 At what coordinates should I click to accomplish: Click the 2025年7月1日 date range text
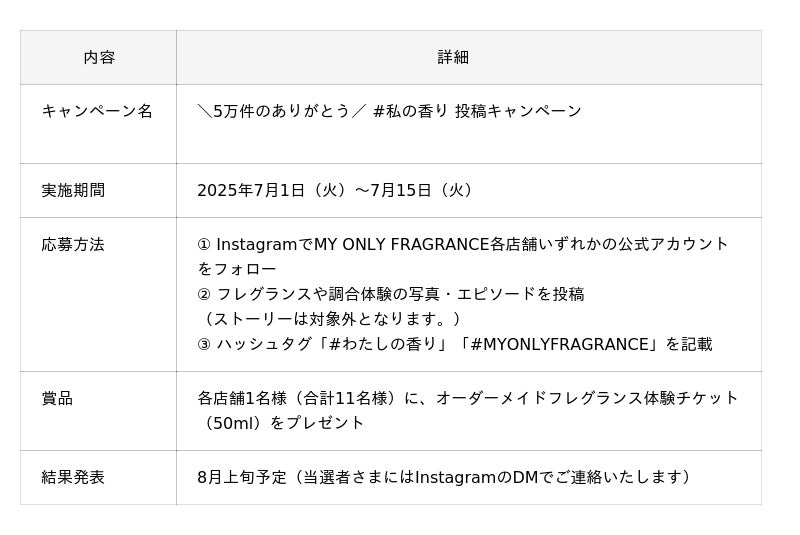pyautogui.click(x=335, y=190)
